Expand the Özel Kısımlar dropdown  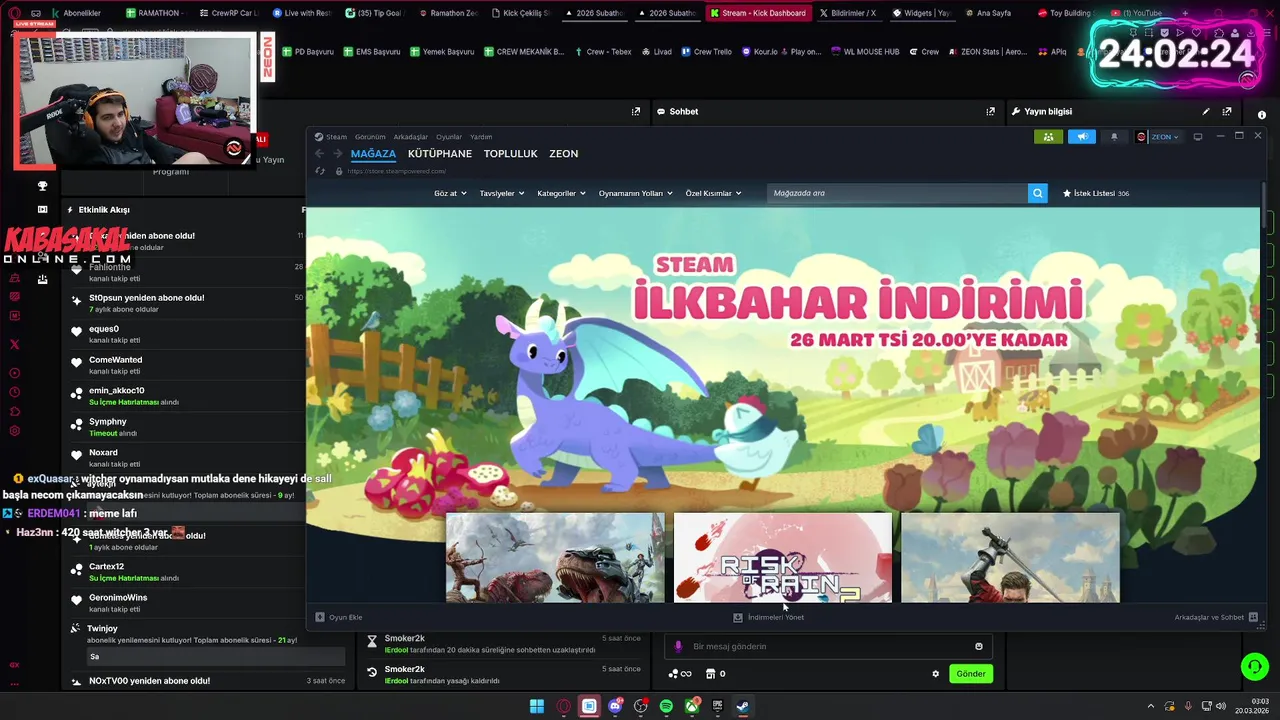point(714,193)
